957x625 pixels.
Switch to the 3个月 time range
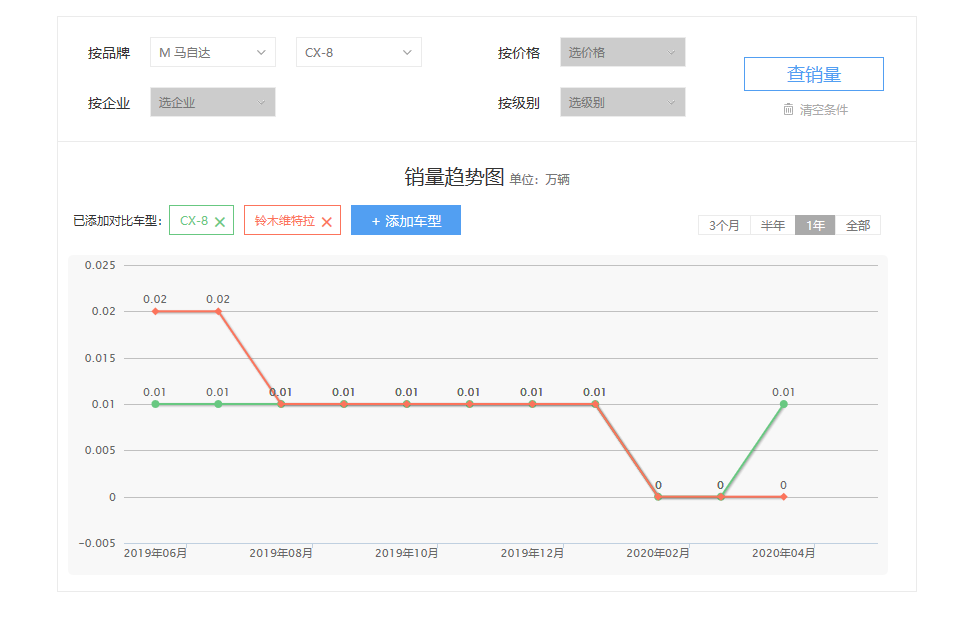[x=724, y=225]
